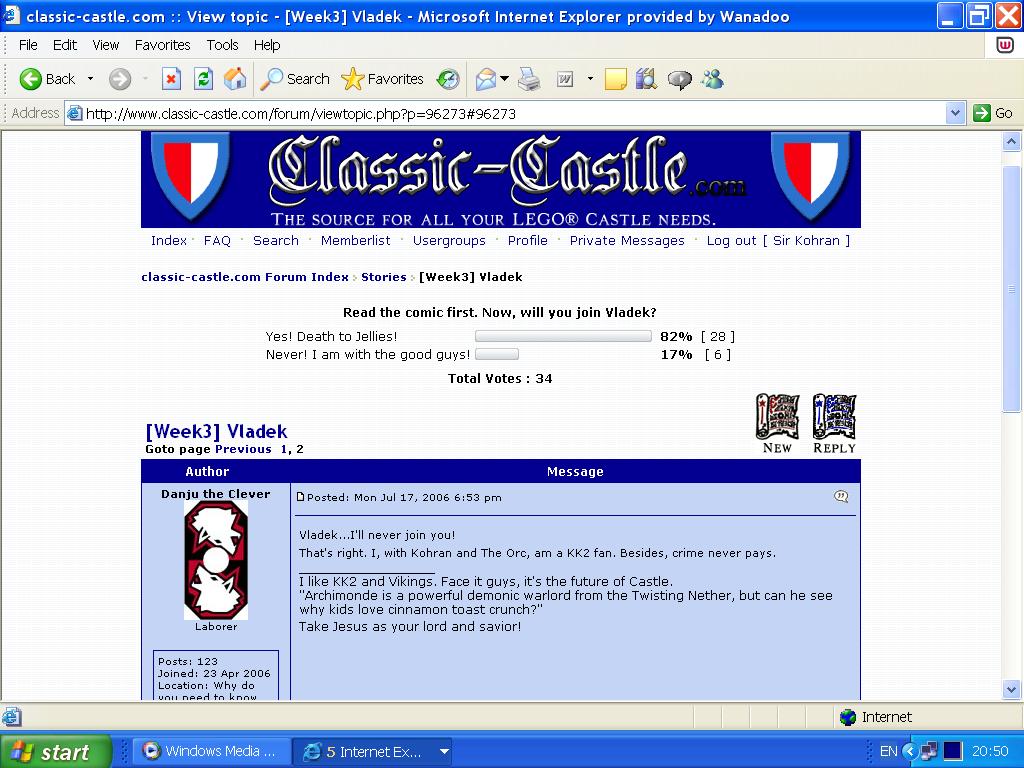Go to page 1 of topic

(x=283, y=449)
